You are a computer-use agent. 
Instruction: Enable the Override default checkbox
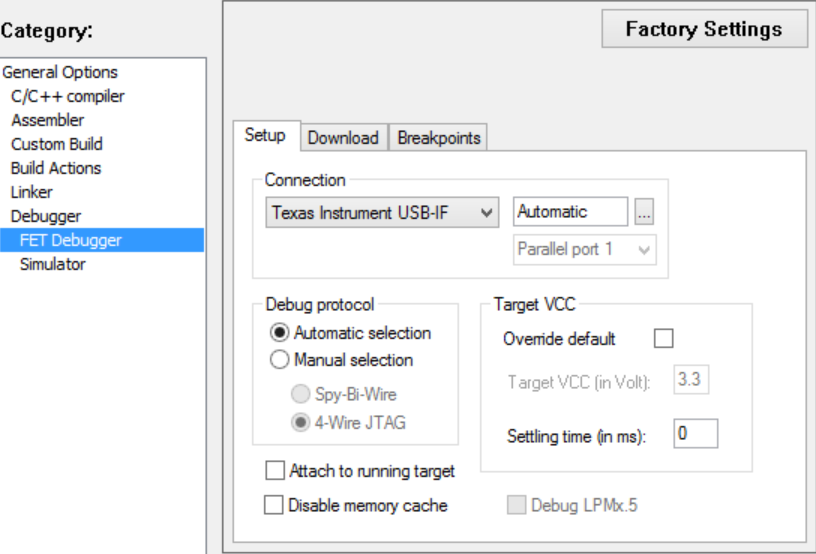coord(664,339)
